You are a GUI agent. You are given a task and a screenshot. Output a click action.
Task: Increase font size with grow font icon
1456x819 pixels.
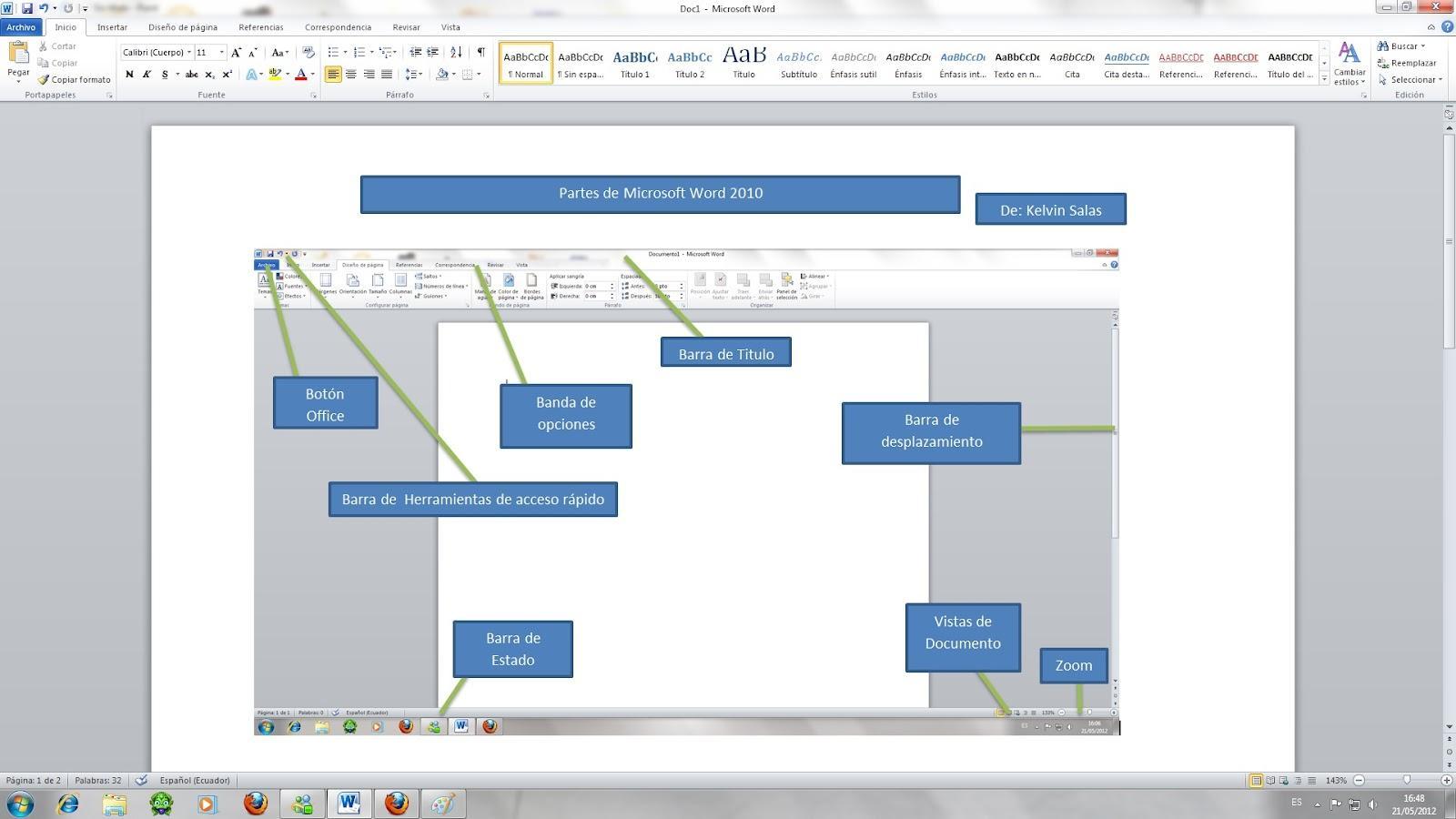[237, 52]
